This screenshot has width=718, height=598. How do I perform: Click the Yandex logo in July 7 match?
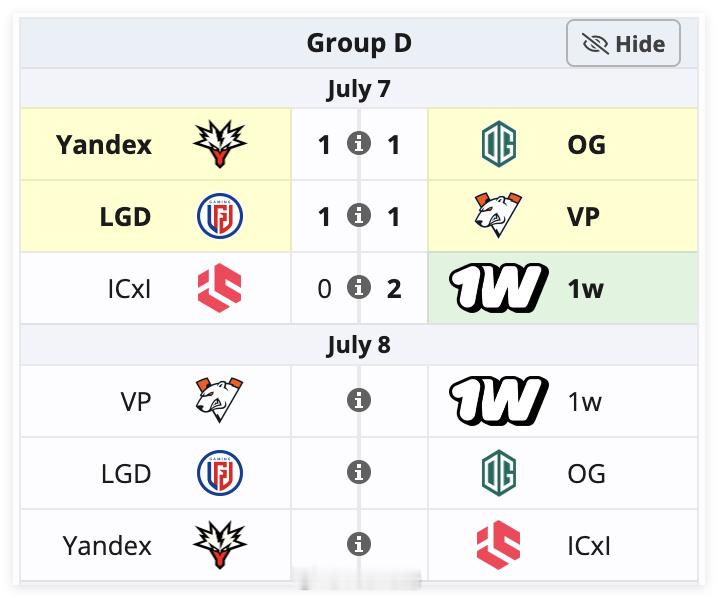[220, 144]
